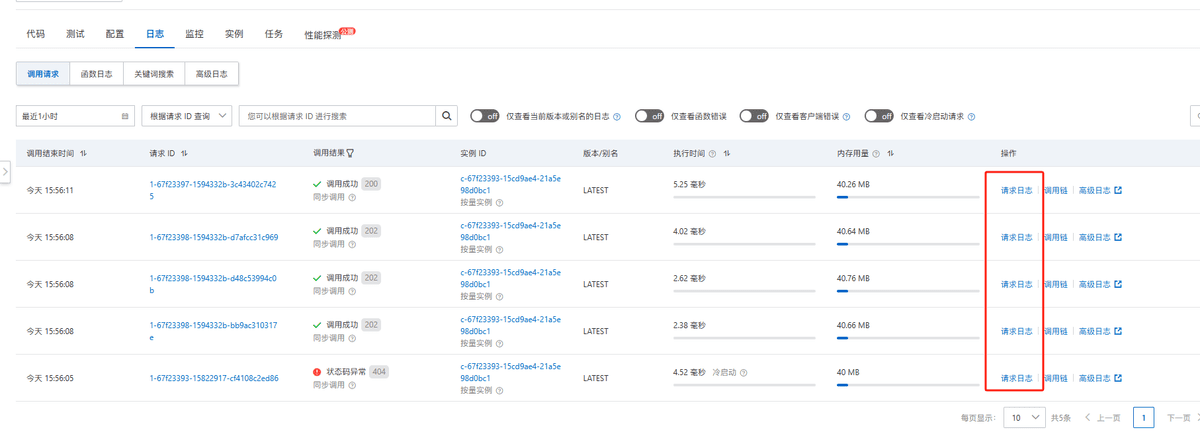
Task: Open the 调用结果 filter icon
Action: point(350,153)
